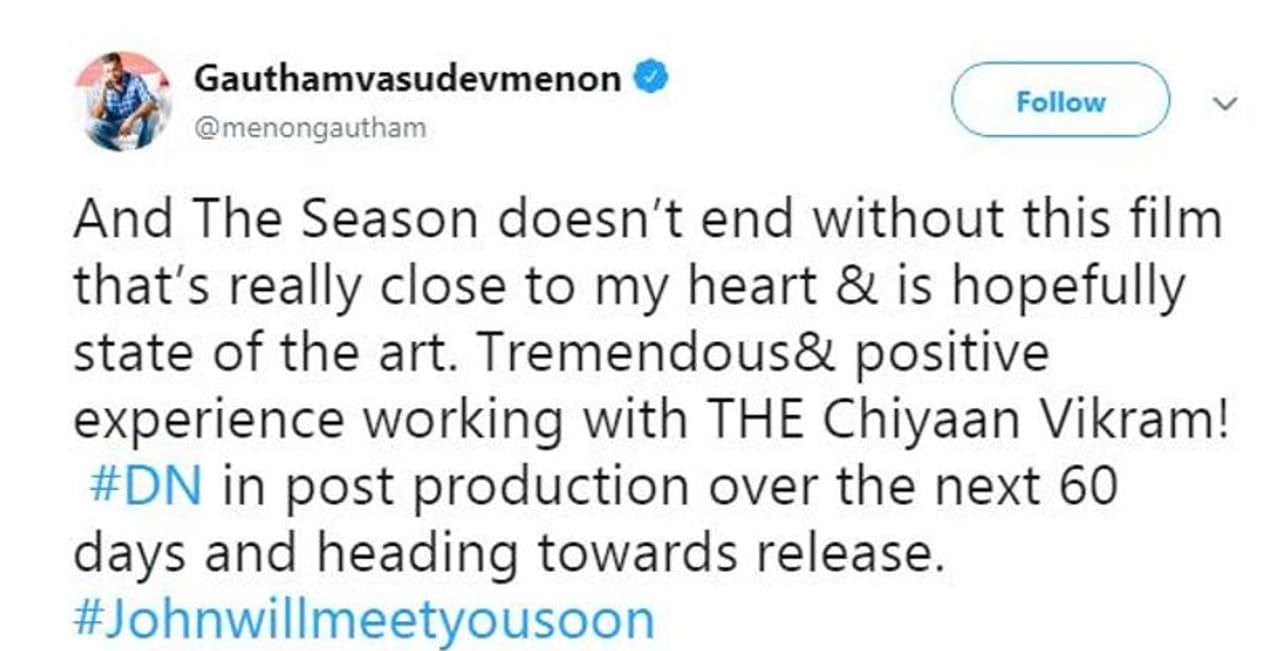This screenshot has width=1280, height=651.
Task: Click the blue verified badge
Action: point(652,78)
